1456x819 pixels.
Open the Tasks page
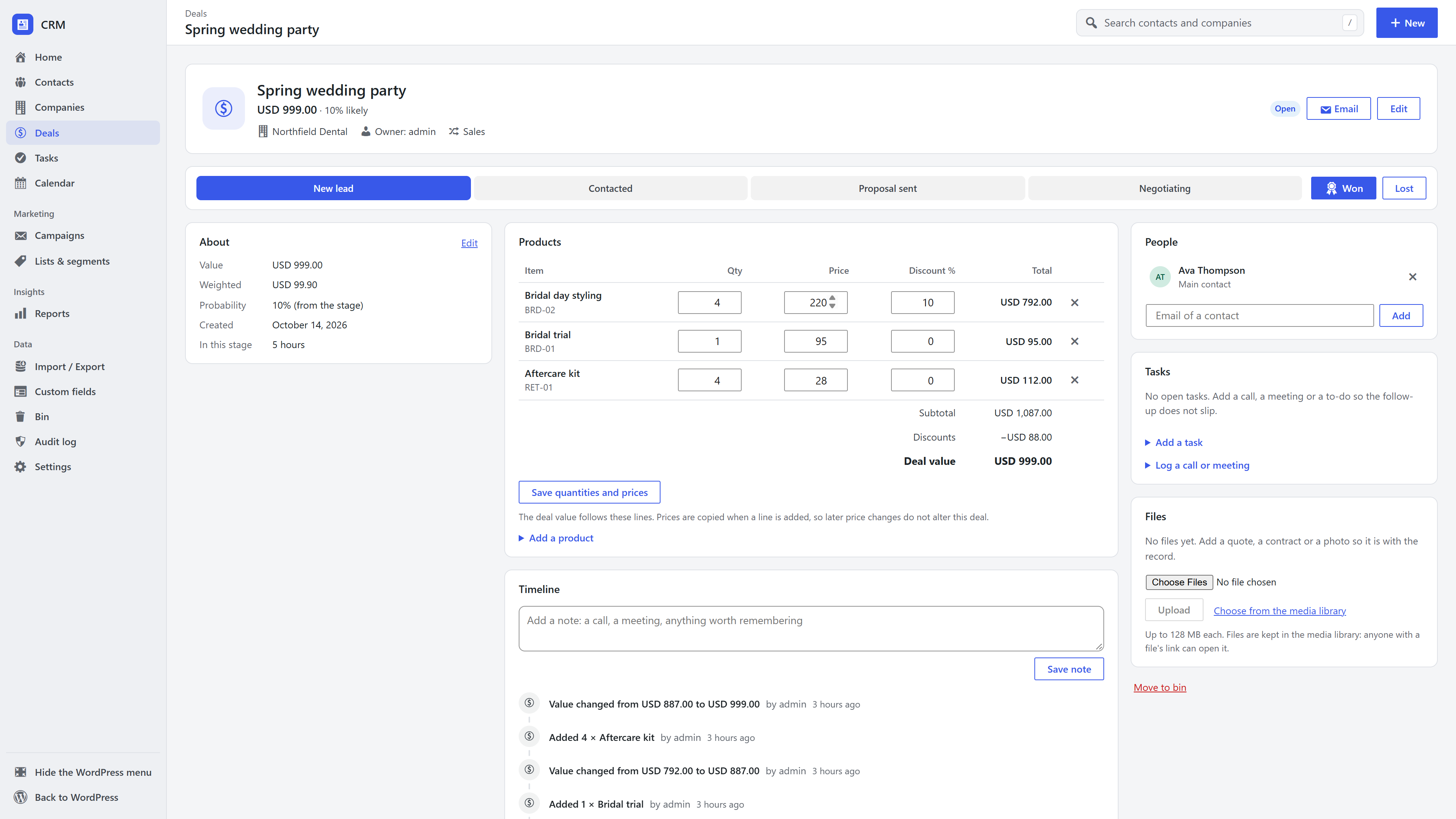[83, 158]
